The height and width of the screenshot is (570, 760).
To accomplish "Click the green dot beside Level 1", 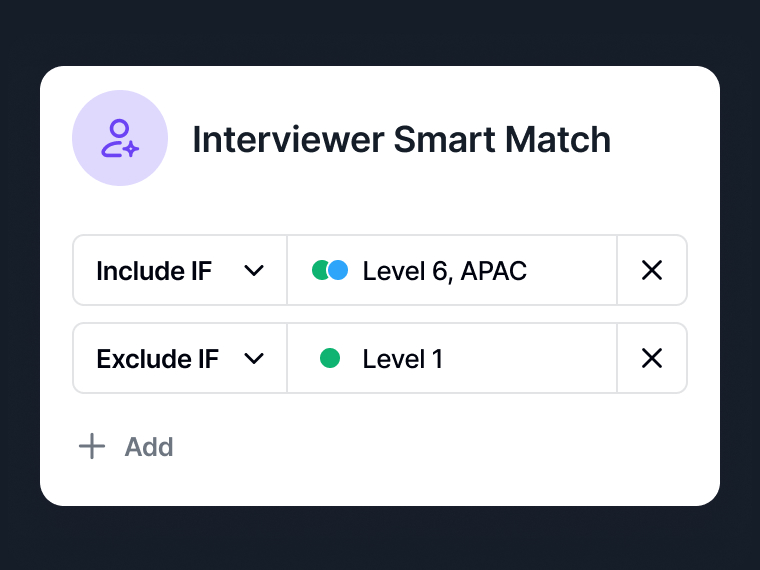I will [330, 359].
